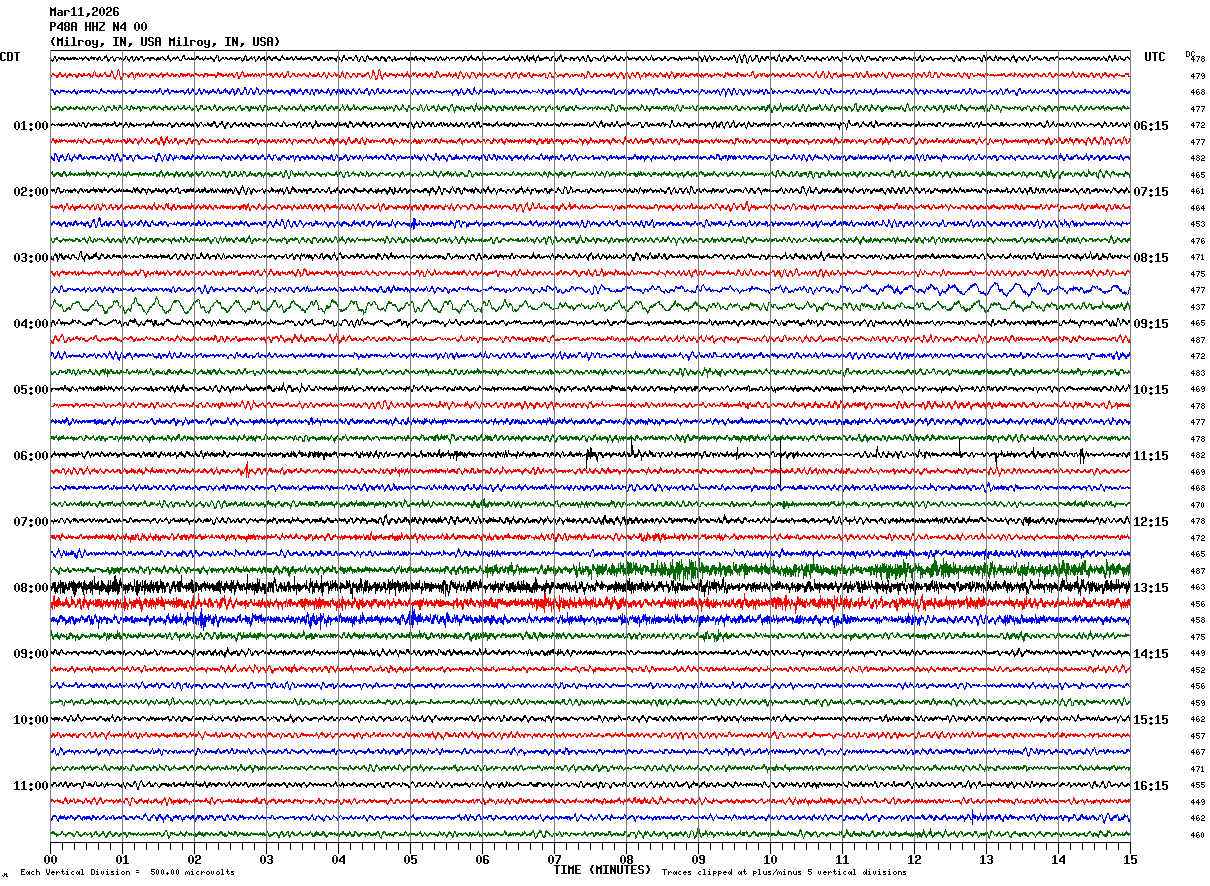Select the 06:00 CDT row label

(x=30, y=456)
